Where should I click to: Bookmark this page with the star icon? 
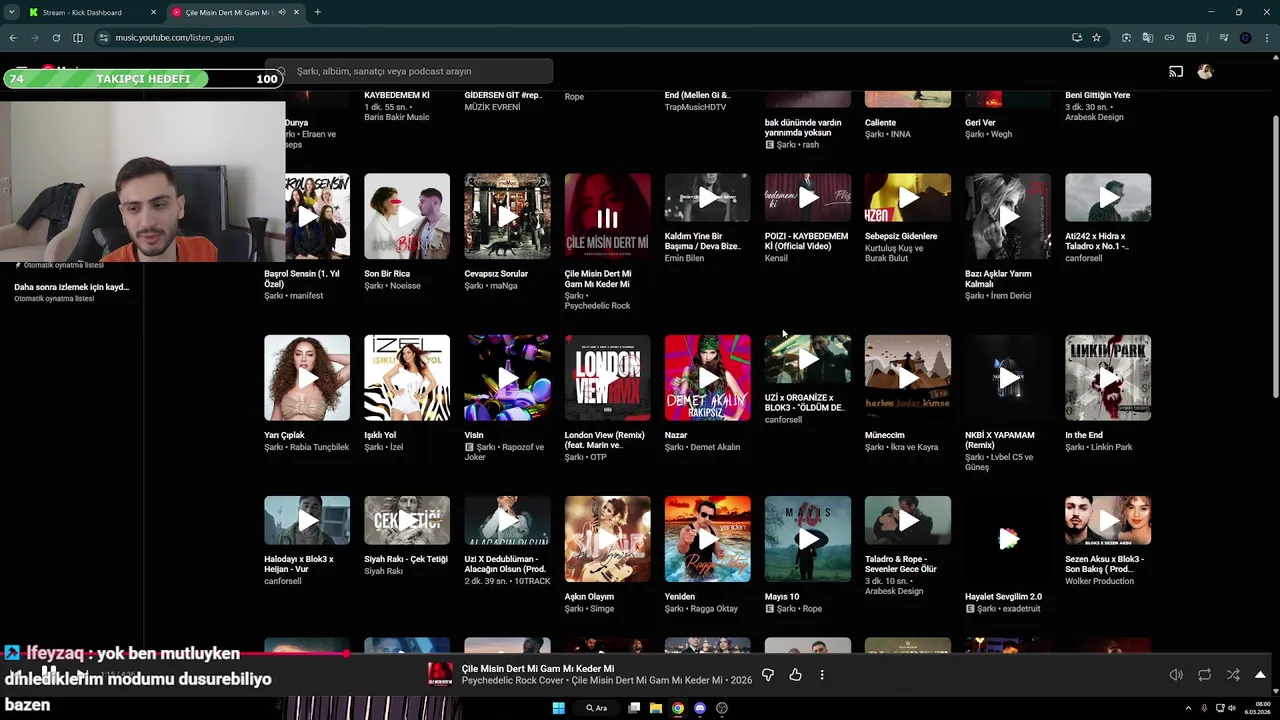[x=1096, y=37]
